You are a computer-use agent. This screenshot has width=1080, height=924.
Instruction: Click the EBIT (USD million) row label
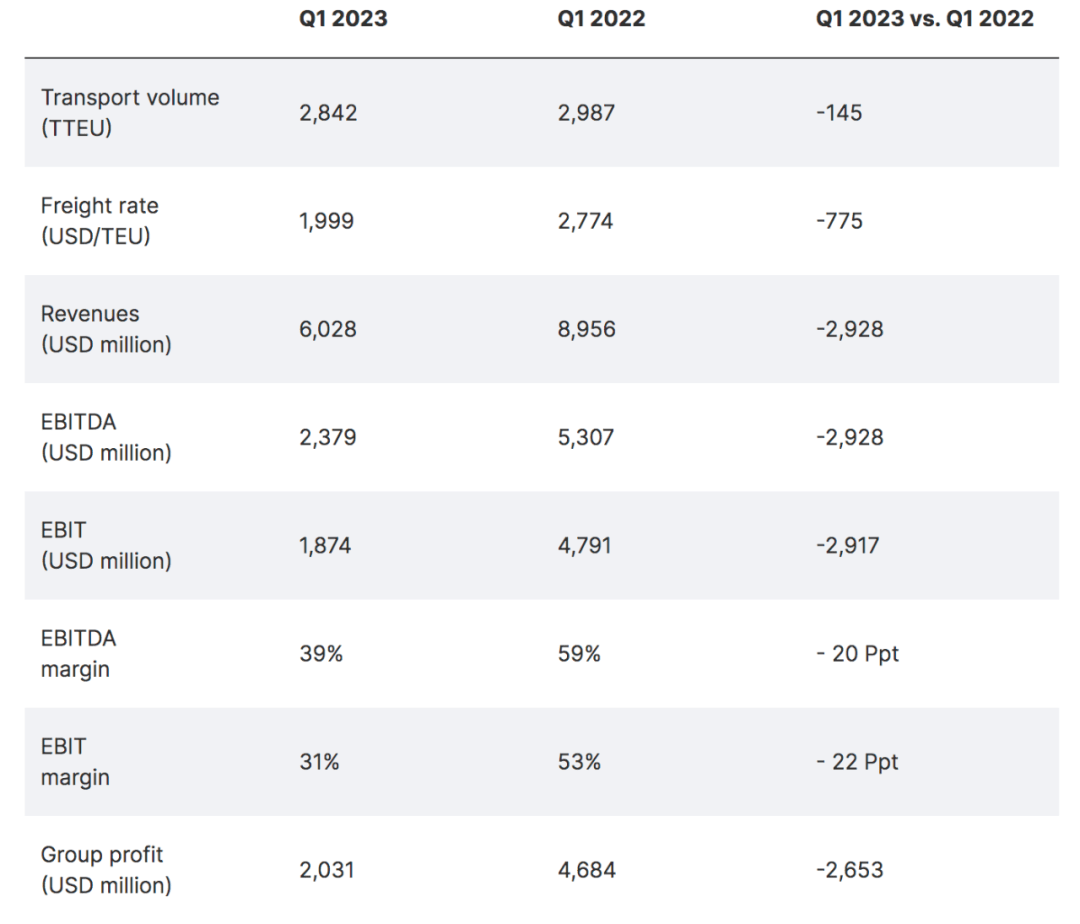coord(106,545)
